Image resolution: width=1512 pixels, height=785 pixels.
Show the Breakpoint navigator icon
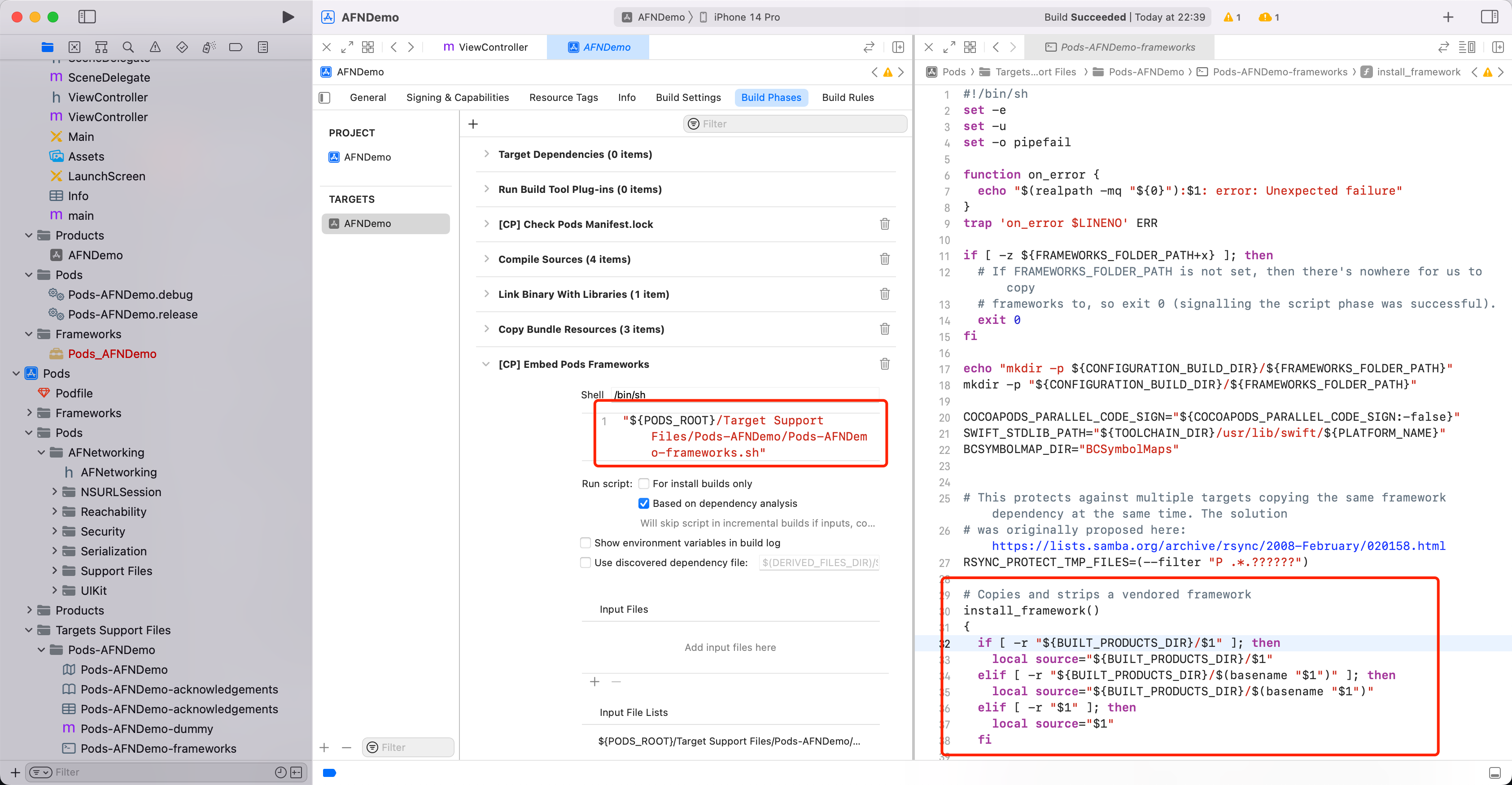click(236, 47)
